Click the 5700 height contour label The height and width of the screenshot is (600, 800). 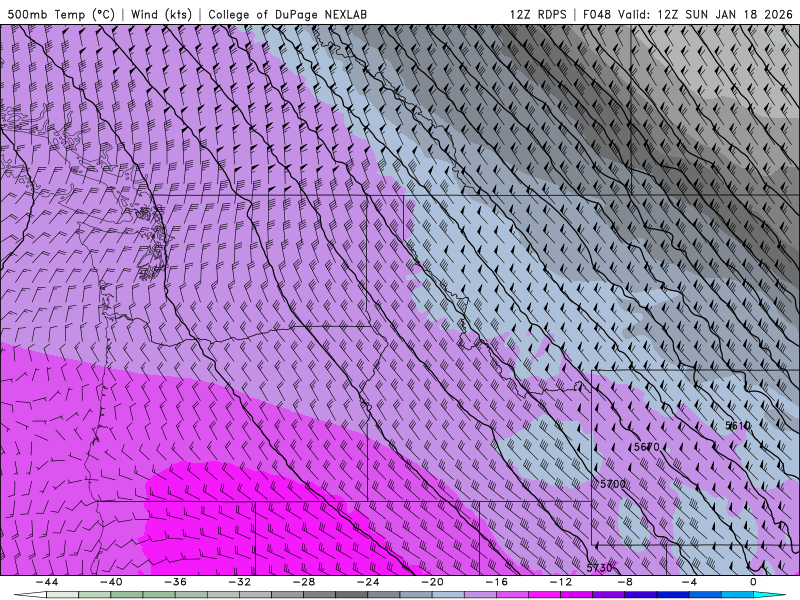pyautogui.click(x=613, y=484)
